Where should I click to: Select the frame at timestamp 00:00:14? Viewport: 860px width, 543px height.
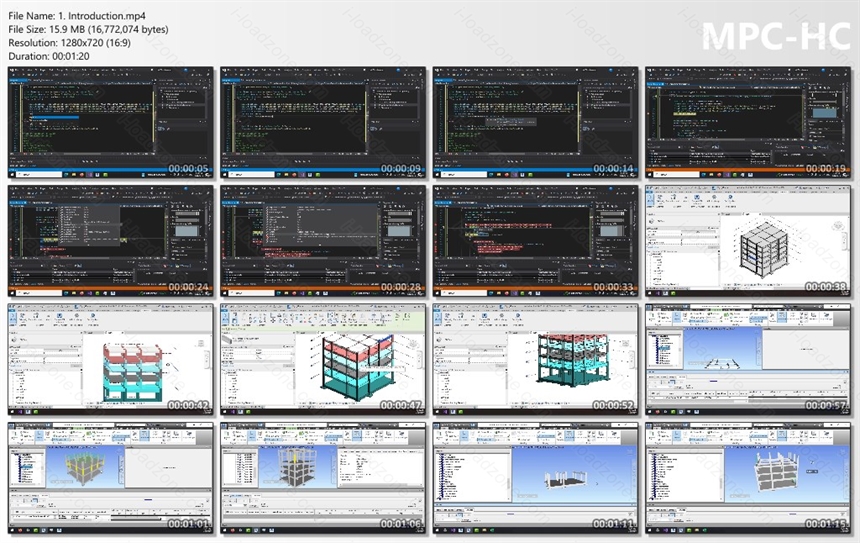click(535, 122)
